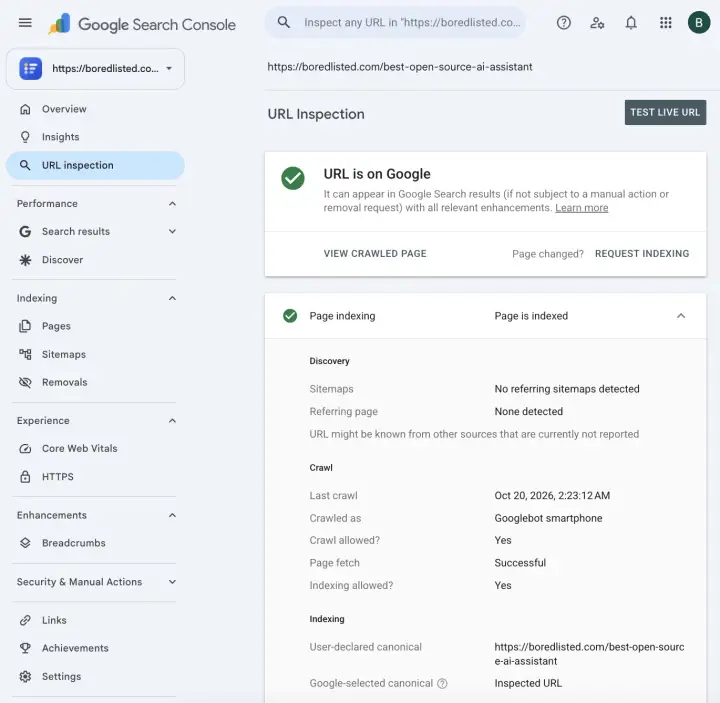The height and width of the screenshot is (703, 720).
Task: Open the notifications bell
Action: (631, 22)
